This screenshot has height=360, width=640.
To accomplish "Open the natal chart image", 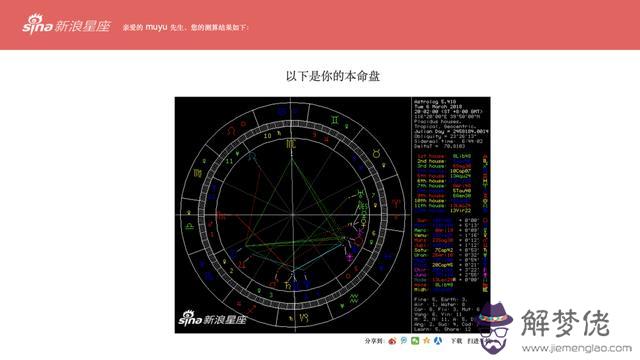I will 333,215.
